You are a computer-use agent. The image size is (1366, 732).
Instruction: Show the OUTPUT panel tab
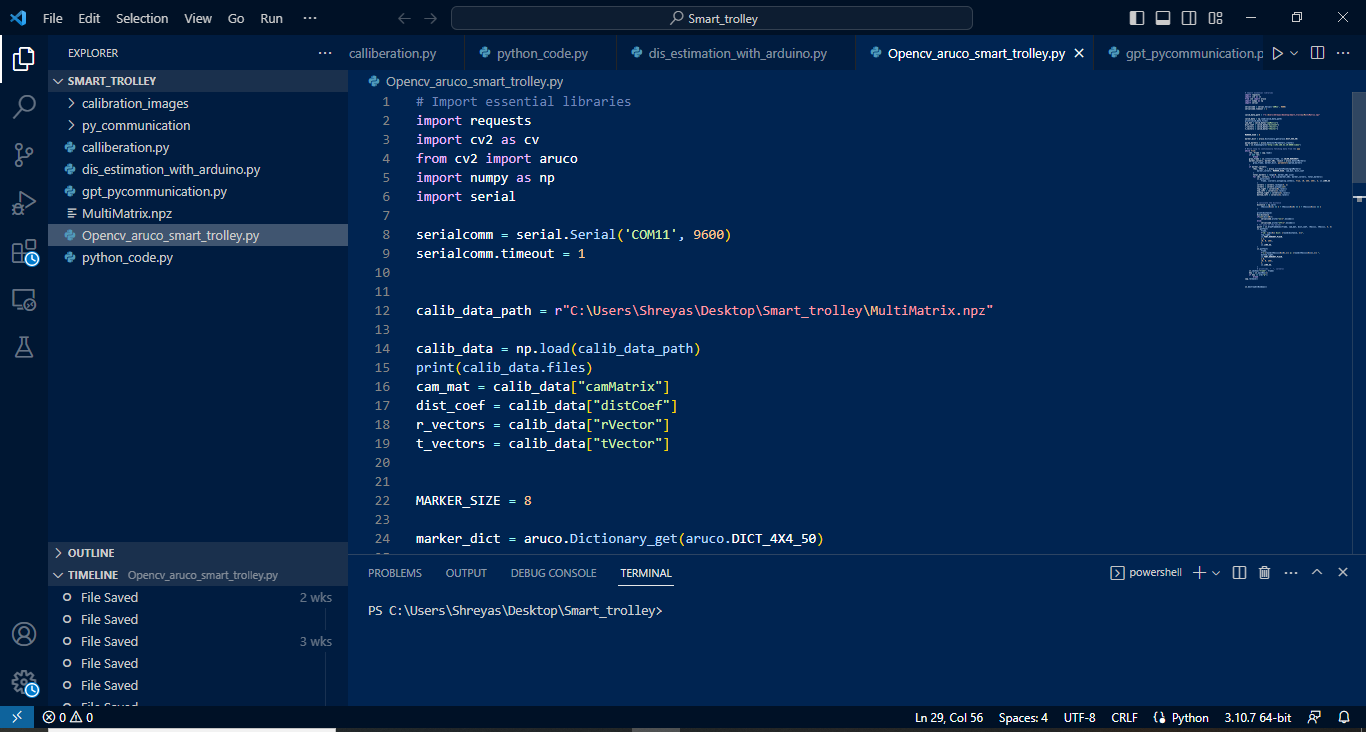pyautogui.click(x=466, y=573)
